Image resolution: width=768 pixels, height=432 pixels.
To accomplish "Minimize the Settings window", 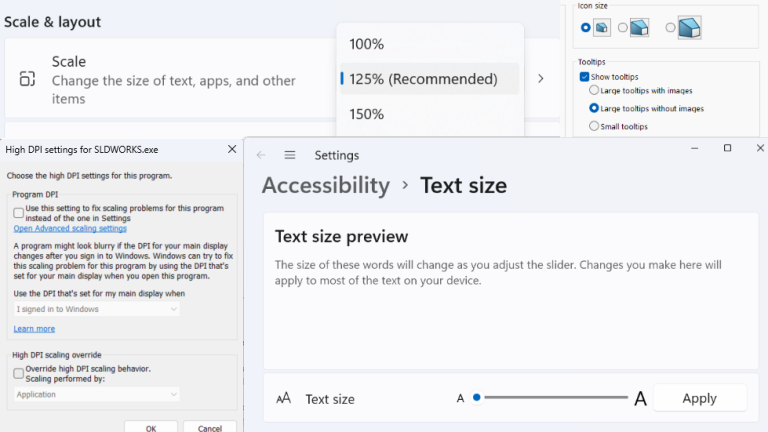I will [x=695, y=148].
